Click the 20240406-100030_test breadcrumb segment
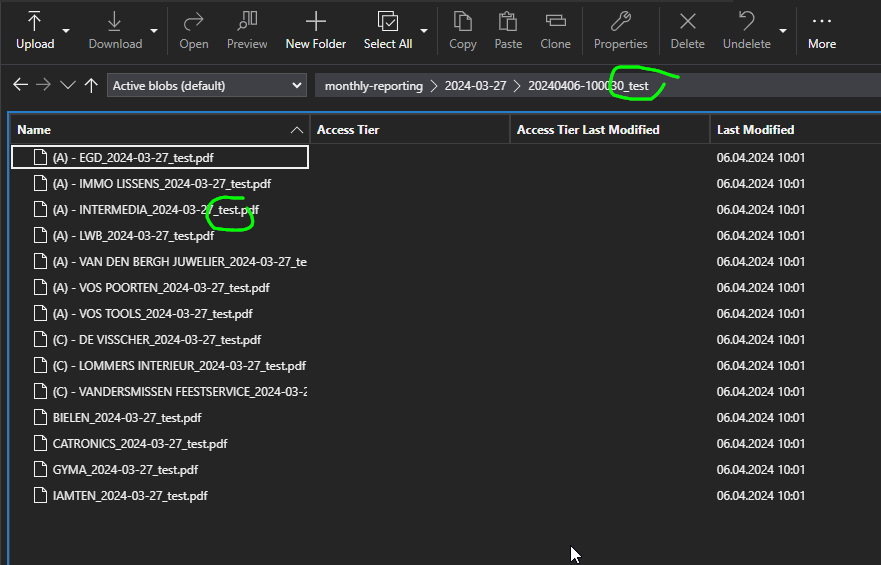The width and height of the screenshot is (881, 565). coord(588,86)
